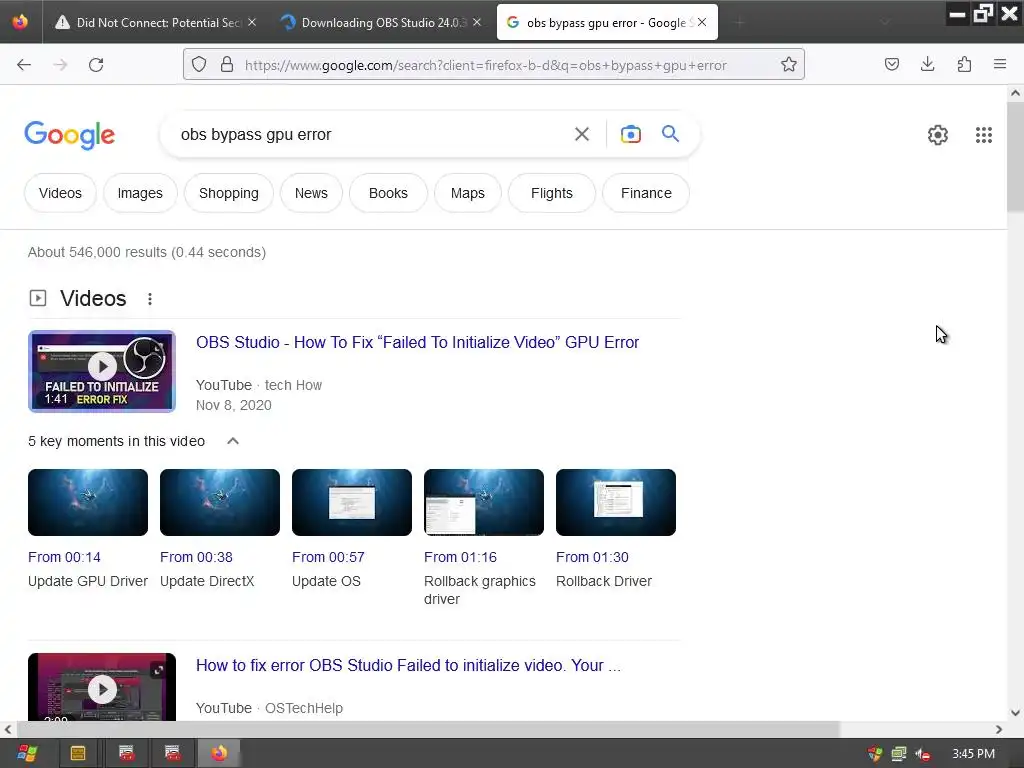Viewport: 1024px width, 768px height.
Task: Jump to From 01:30 Rollback Driver
Action: click(592, 557)
